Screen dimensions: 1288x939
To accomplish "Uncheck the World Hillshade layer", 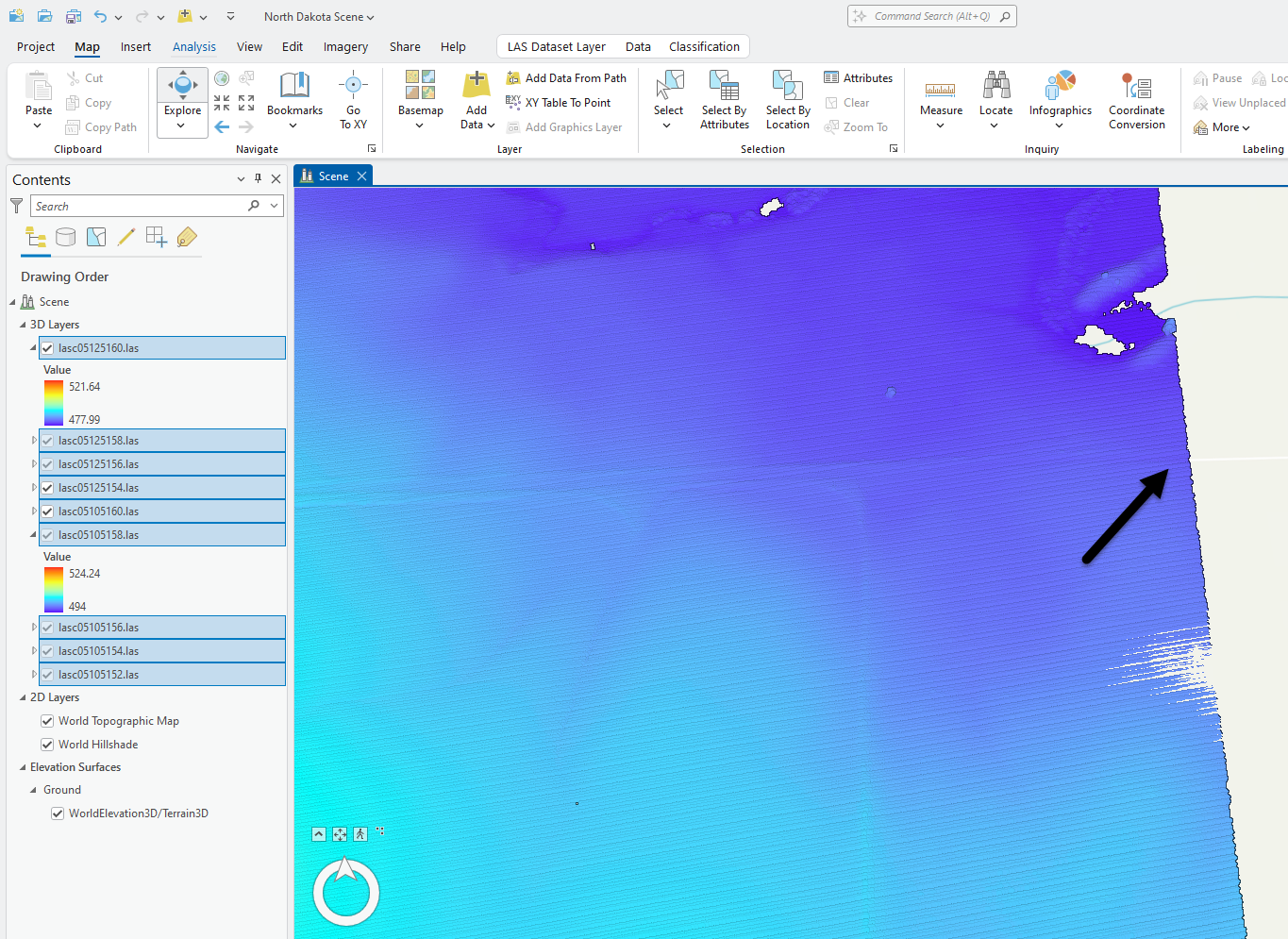I will (47, 745).
